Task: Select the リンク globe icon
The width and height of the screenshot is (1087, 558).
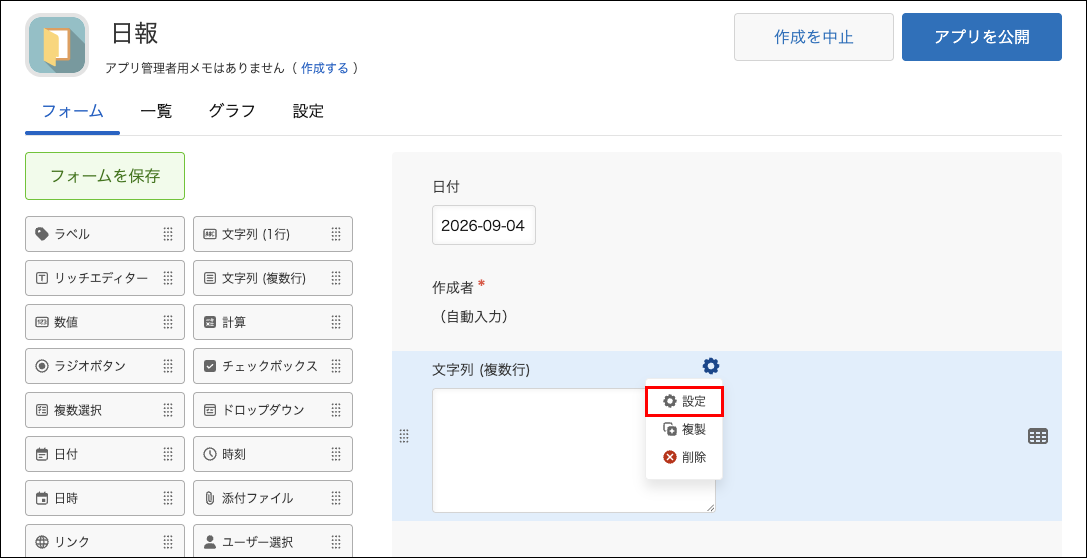Action: pyautogui.click(x=42, y=542)
